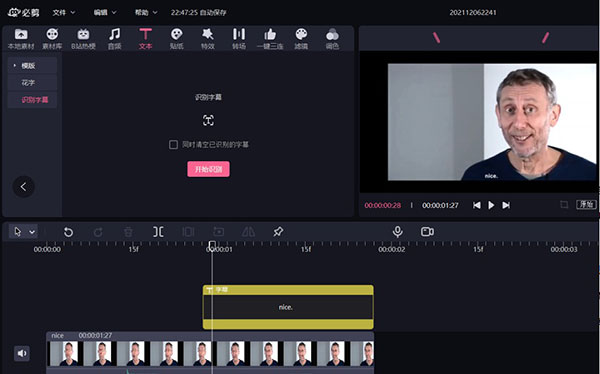Screen dimensions: 600x374
Task: Open the 音频 music note panel
Action: click(114, 39)
